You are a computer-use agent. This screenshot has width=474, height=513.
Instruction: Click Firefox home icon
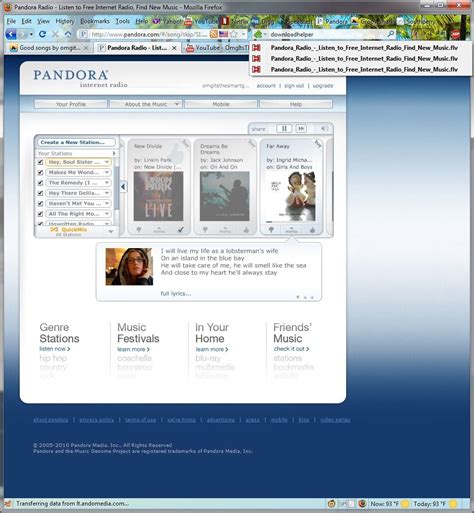click(x=68, y=34)
